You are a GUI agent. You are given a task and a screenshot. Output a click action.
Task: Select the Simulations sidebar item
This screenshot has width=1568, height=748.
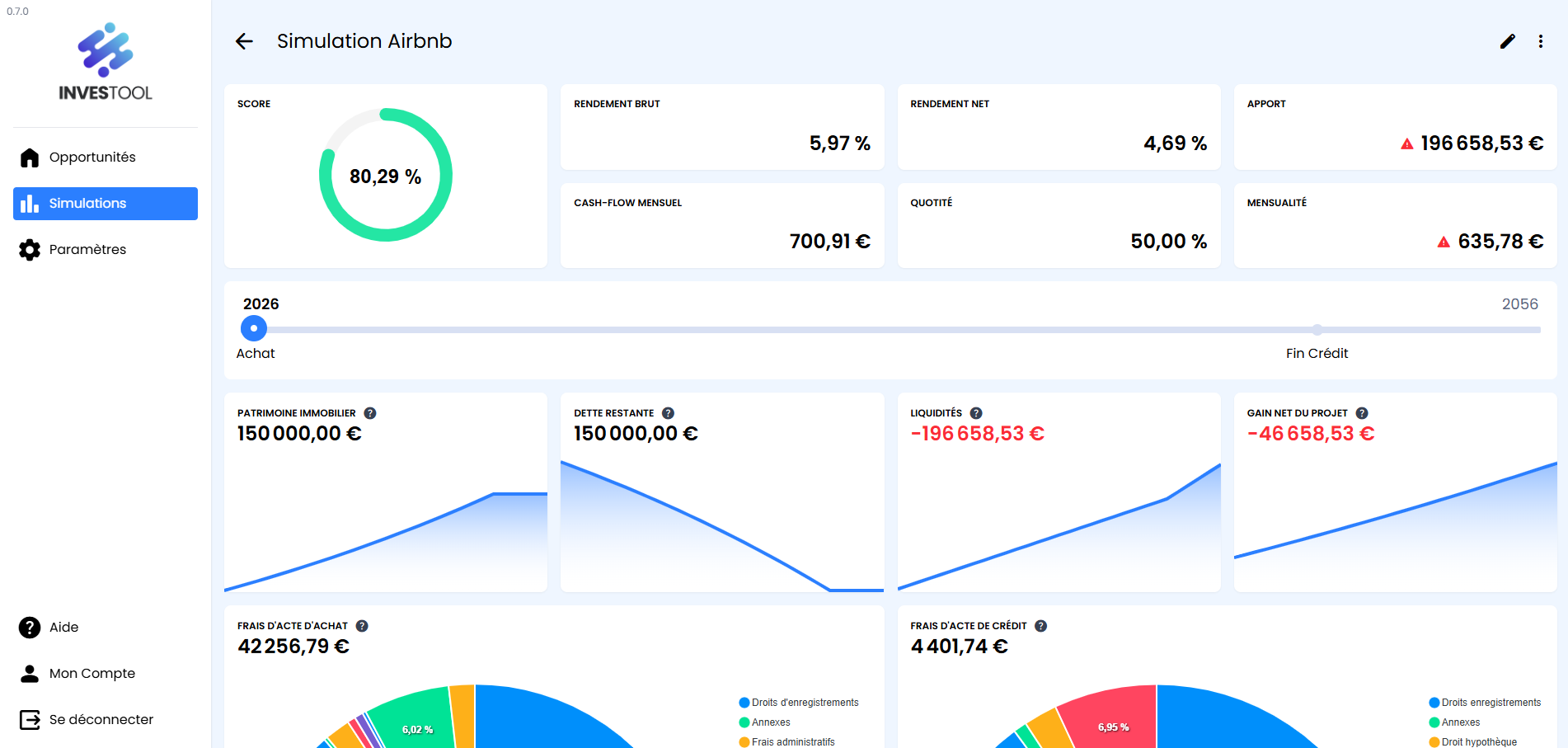tap(106, 204)
